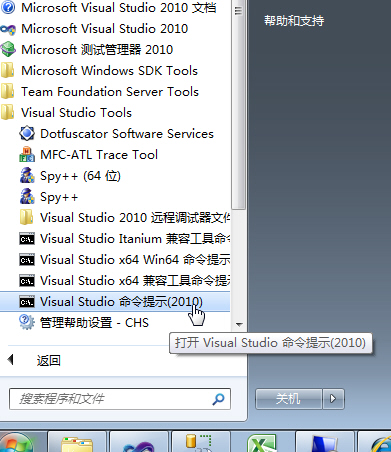Image resolution: width=391 pixels, height=452 pixels.
Task: Click the programs list scrollbar thumb
Action: tap(239, 106)
